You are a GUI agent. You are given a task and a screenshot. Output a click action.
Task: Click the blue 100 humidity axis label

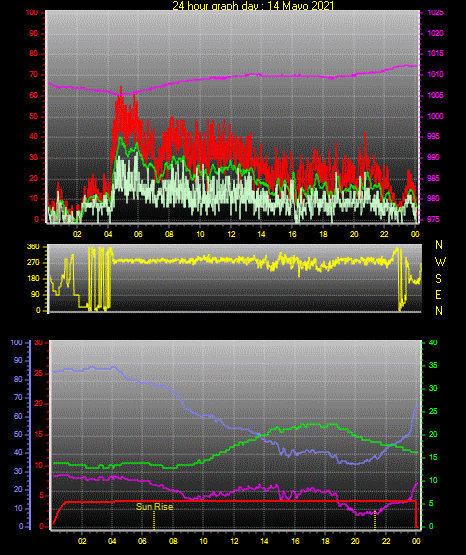16,342
